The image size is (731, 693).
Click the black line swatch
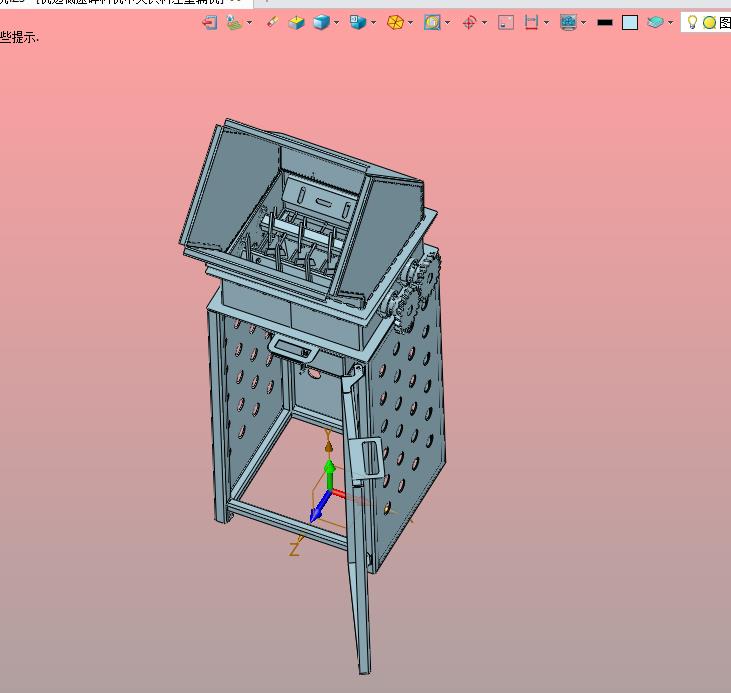(605, 22)
